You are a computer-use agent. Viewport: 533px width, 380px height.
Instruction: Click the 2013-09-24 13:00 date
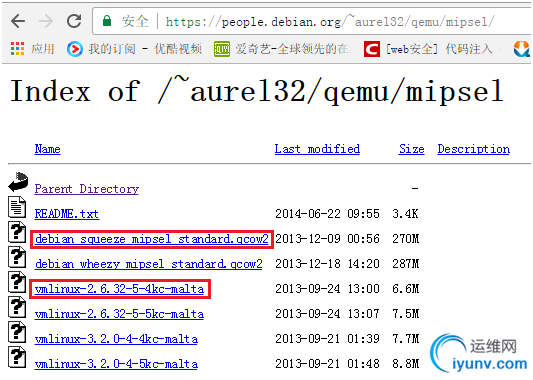click(327, 289)
